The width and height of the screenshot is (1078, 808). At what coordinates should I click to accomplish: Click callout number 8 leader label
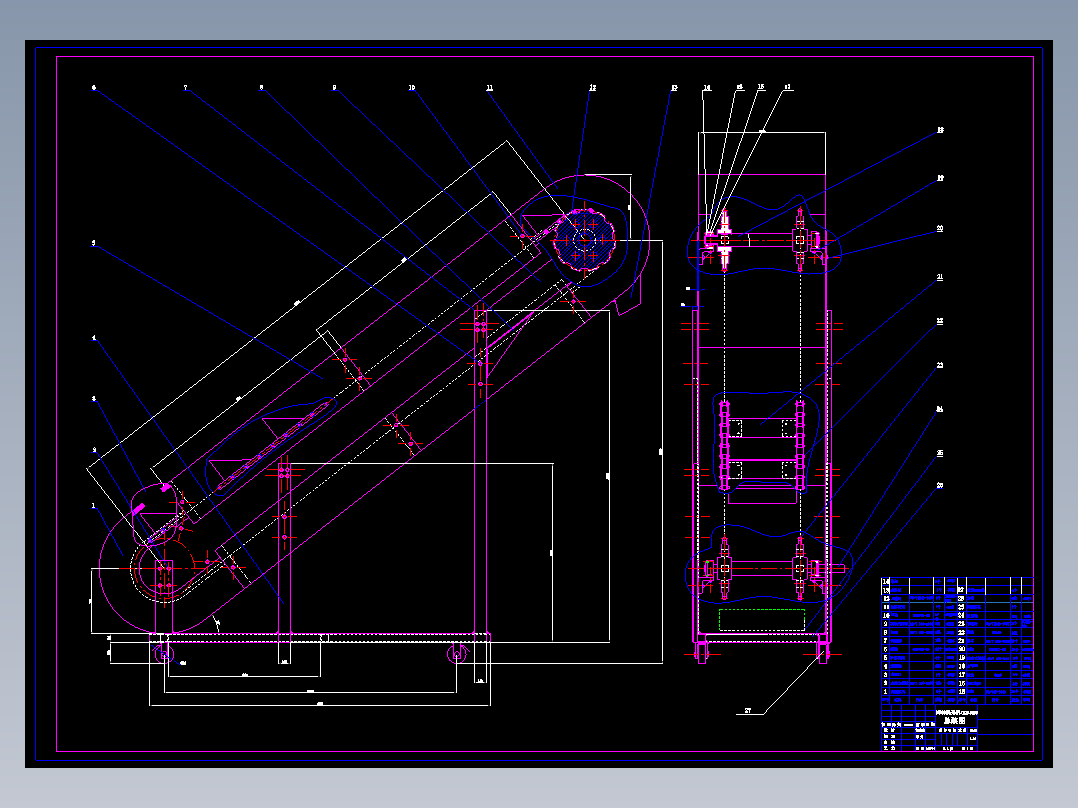point(261,87)
